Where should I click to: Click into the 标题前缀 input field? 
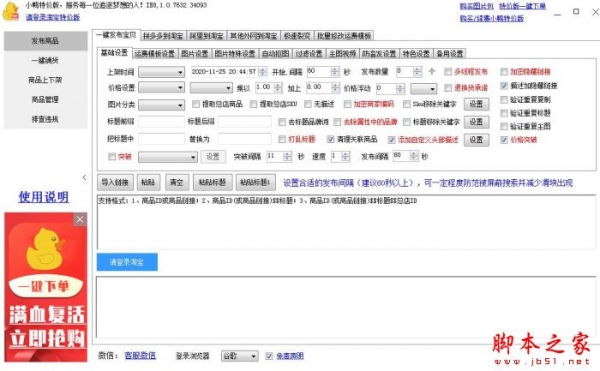point(161,122)
